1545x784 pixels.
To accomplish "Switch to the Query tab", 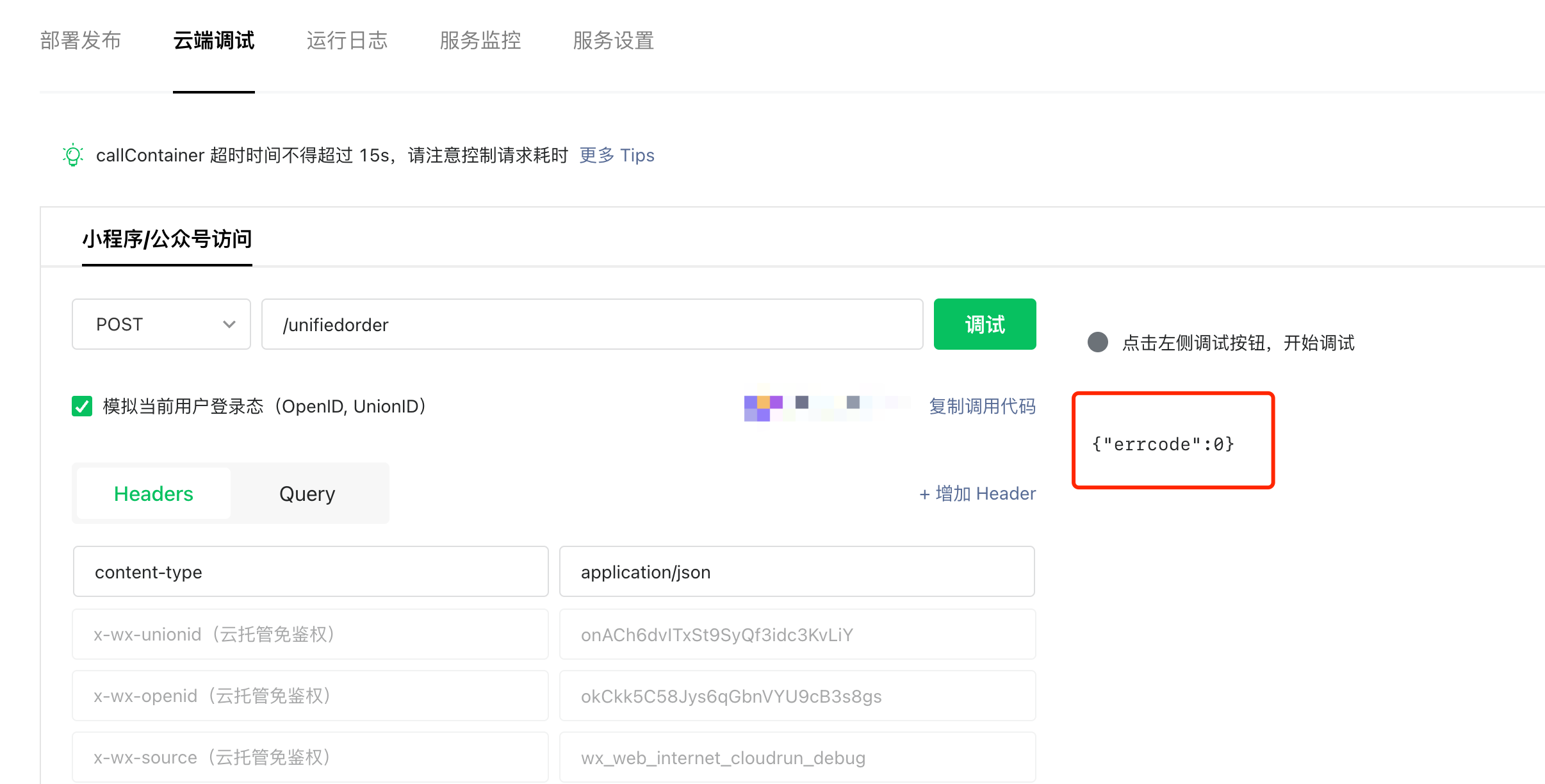I will [x=307, y=494].
